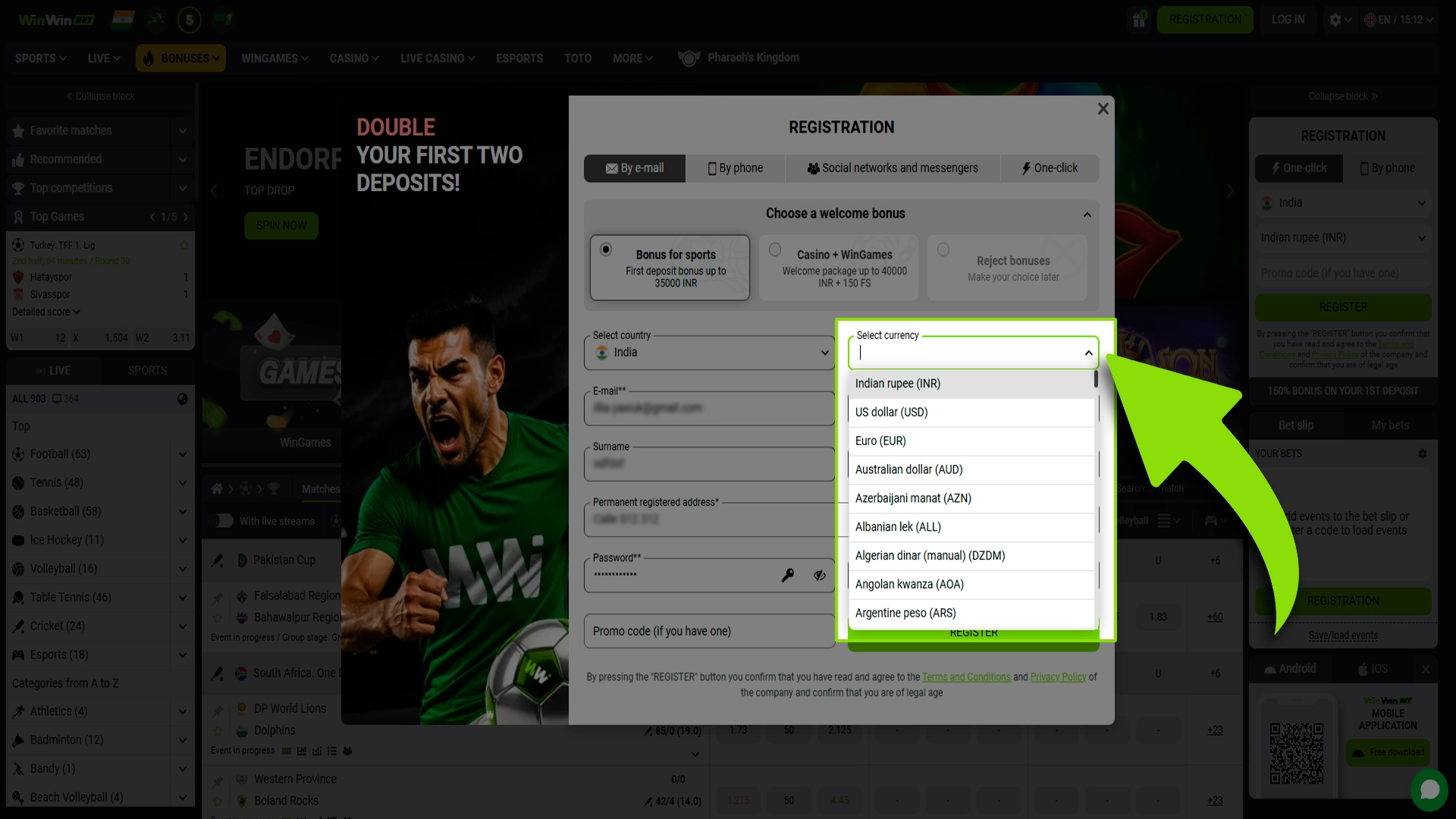The image size is (1456, 819).
Task: Open the bet slip settings gear
Action: [1423, 453]
